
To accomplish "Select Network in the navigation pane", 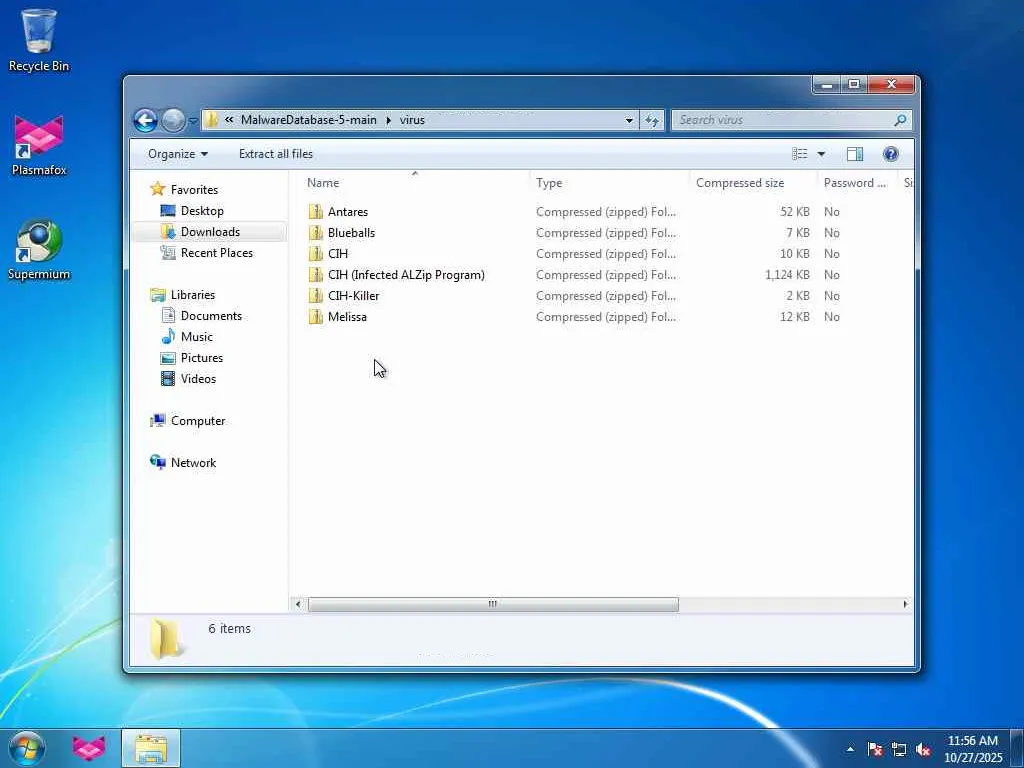I will [193, 462].
